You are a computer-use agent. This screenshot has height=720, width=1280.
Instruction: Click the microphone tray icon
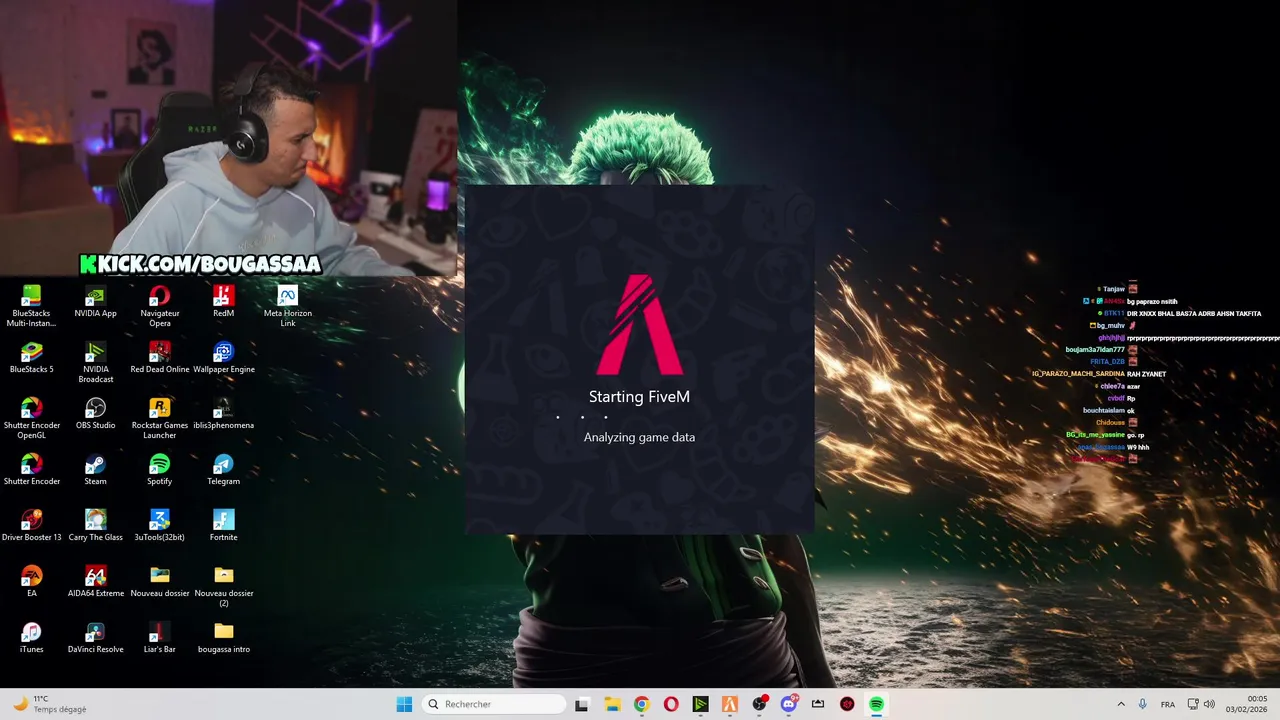click(x=1142, y=704)
